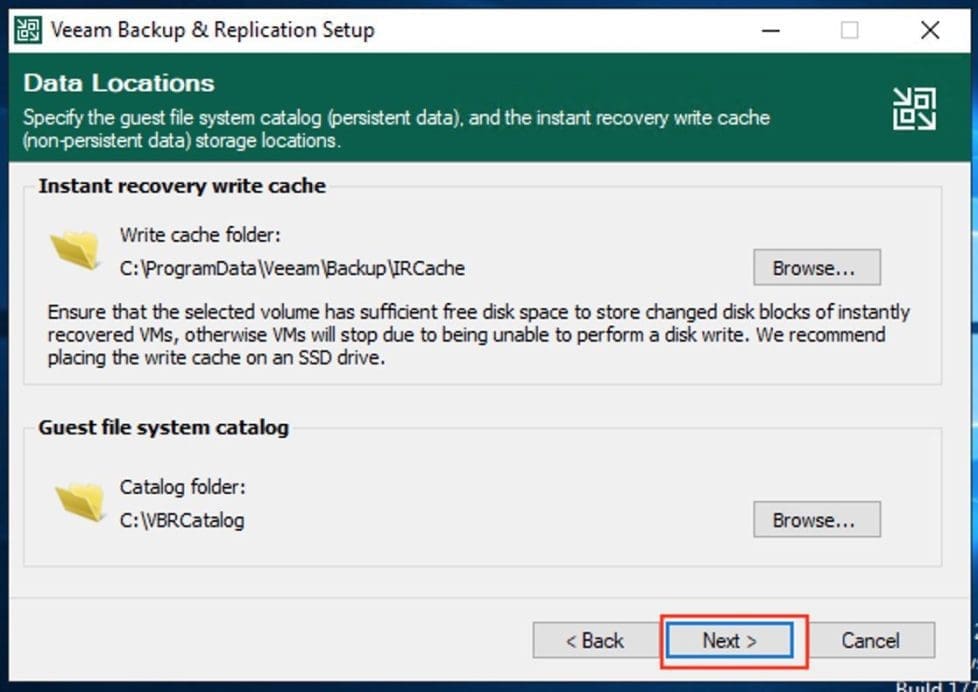Select the IRCache write cache path text
Screen dimensions: 978x692
click(292, 268)
